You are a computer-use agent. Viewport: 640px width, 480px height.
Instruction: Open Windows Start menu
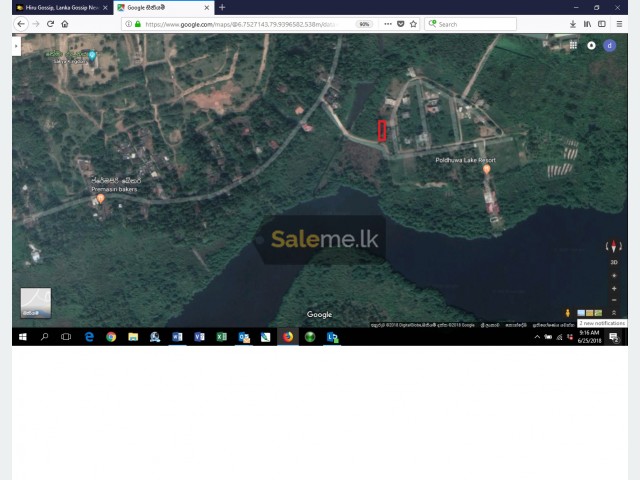click(x=23, y=337)
